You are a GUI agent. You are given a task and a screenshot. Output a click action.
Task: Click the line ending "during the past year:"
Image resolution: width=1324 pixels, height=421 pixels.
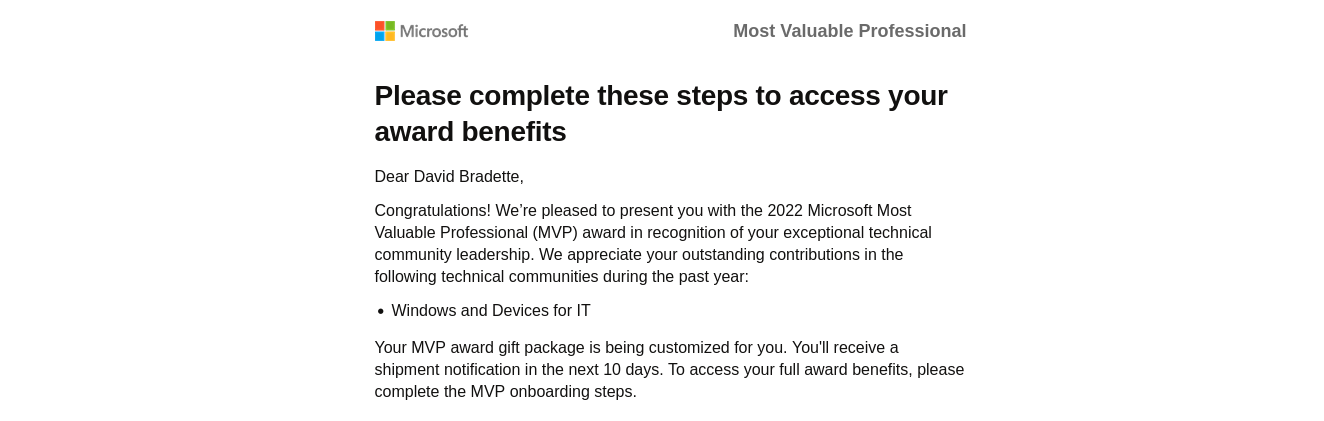[x=562, y=277]
